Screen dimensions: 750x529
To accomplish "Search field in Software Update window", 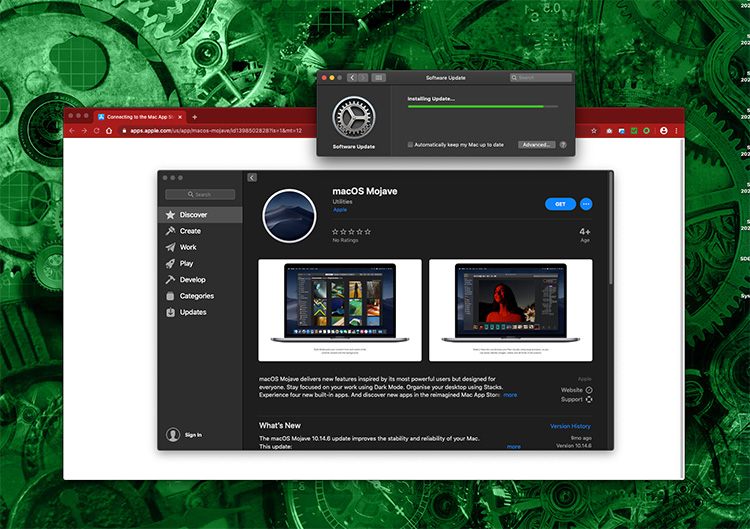I will 540,77.
